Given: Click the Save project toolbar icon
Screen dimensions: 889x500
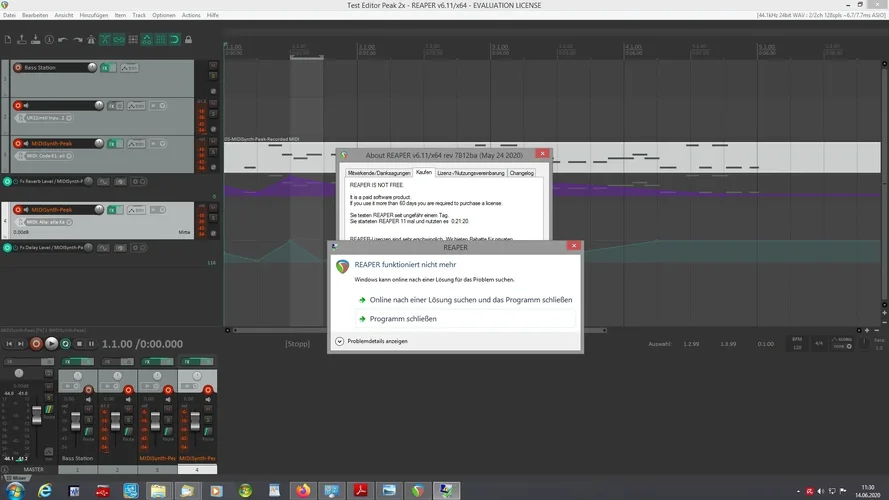Looking at the screenshot, I should pyautogui.click(x=35, y=40).
